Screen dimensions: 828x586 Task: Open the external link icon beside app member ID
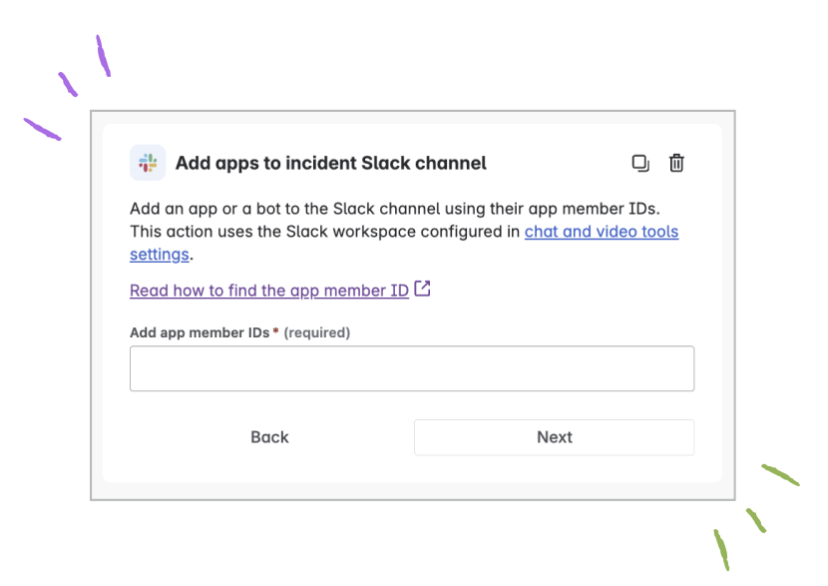[422, 289]
